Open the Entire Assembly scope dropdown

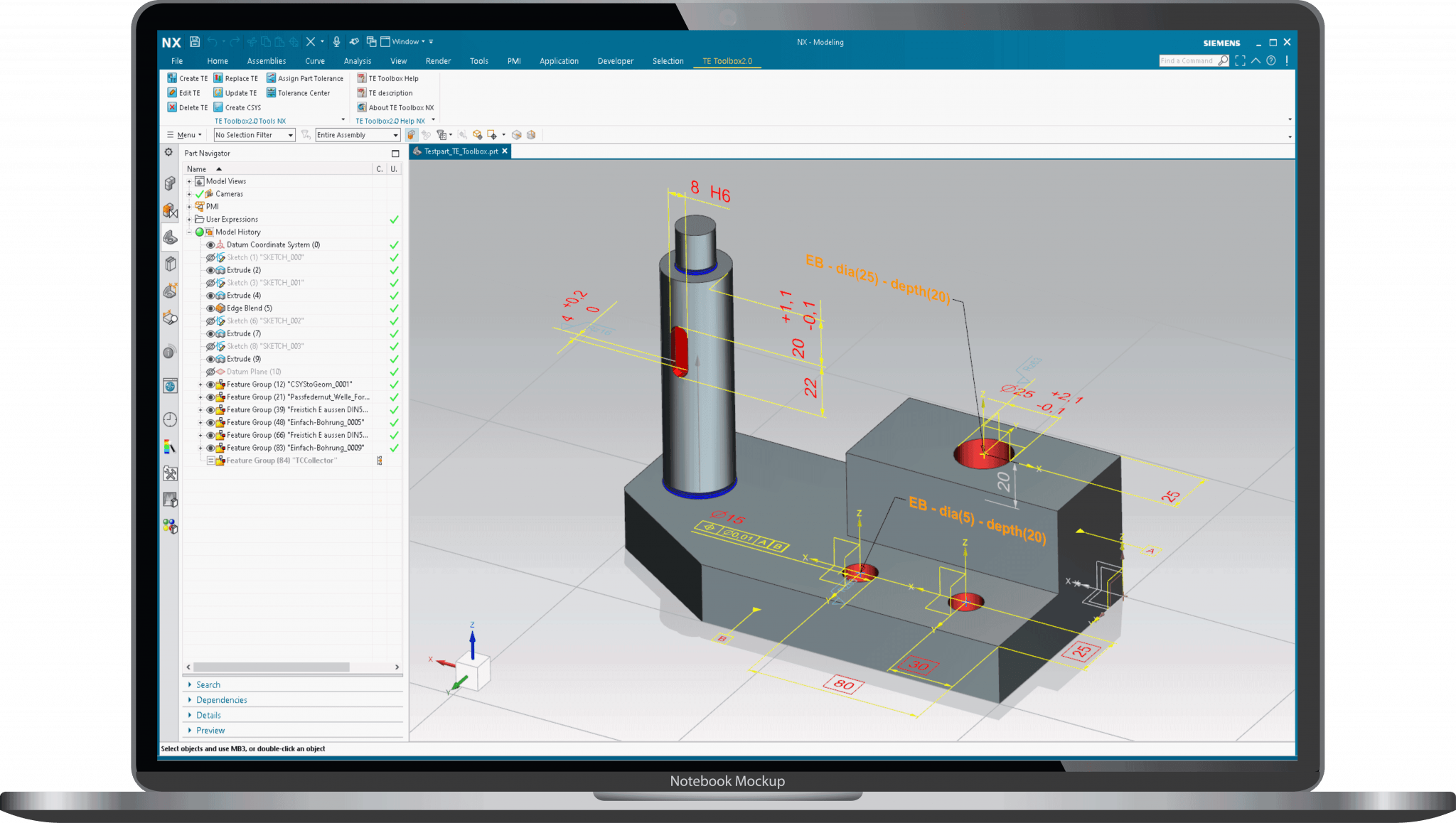point(356,134)
